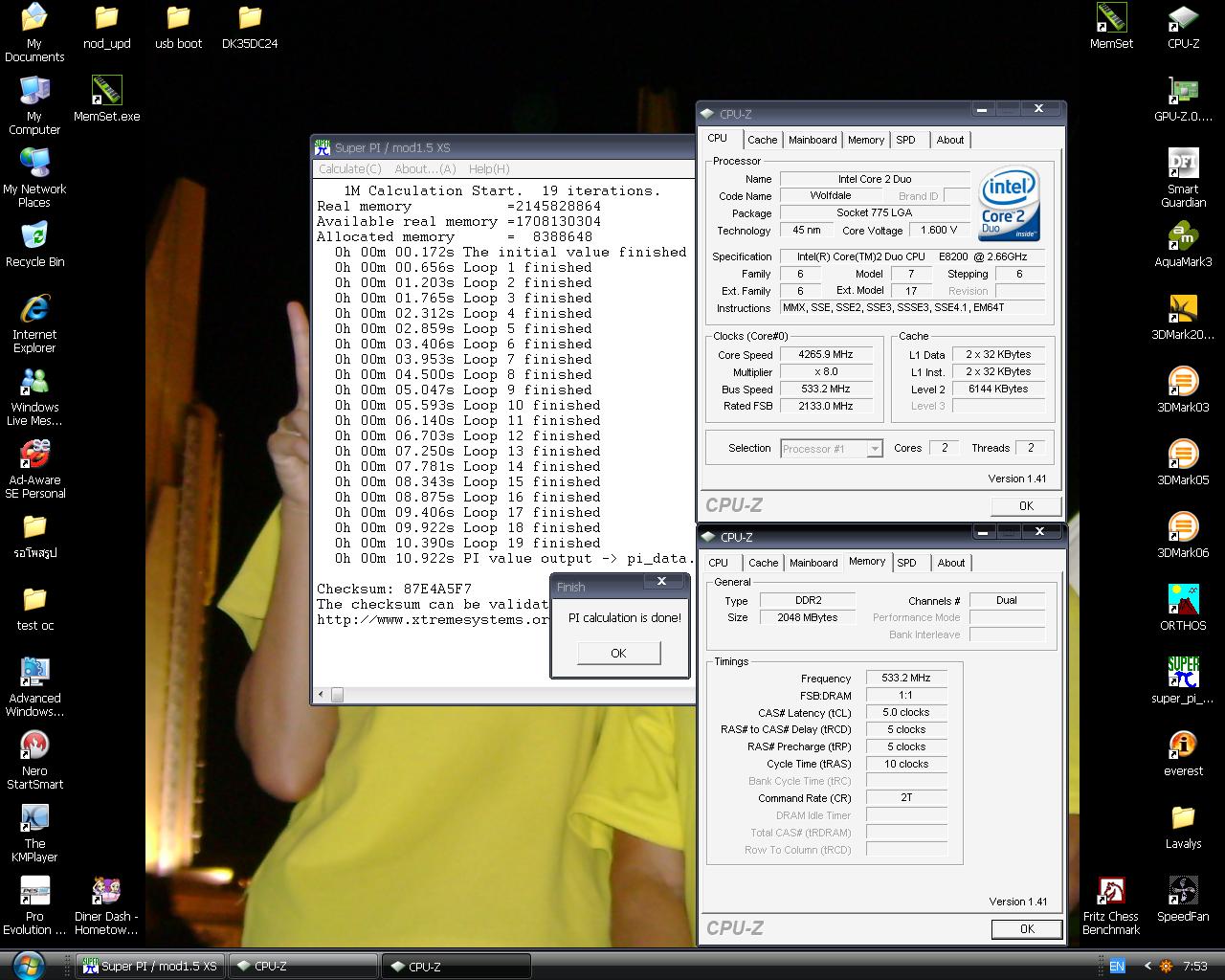Launch 3DMark06 shortcut
The width and height of the screenshot is (1225, 980).
pos(1183,535)
